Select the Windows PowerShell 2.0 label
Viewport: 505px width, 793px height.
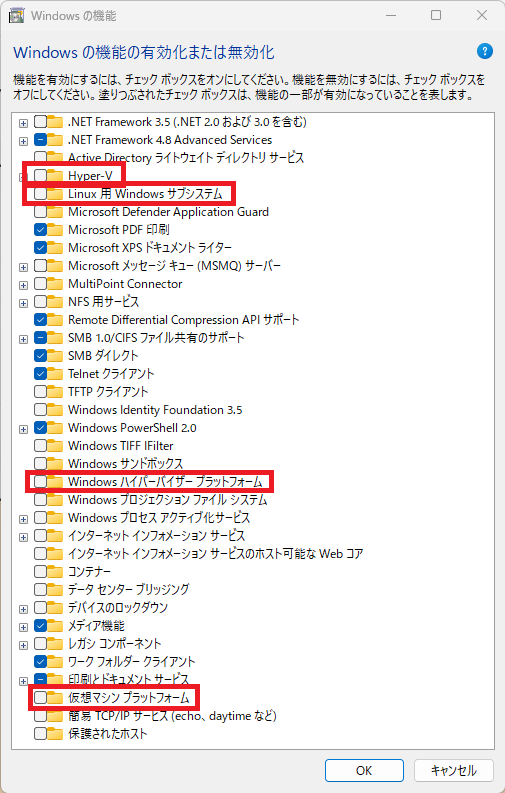coord(132,427)
